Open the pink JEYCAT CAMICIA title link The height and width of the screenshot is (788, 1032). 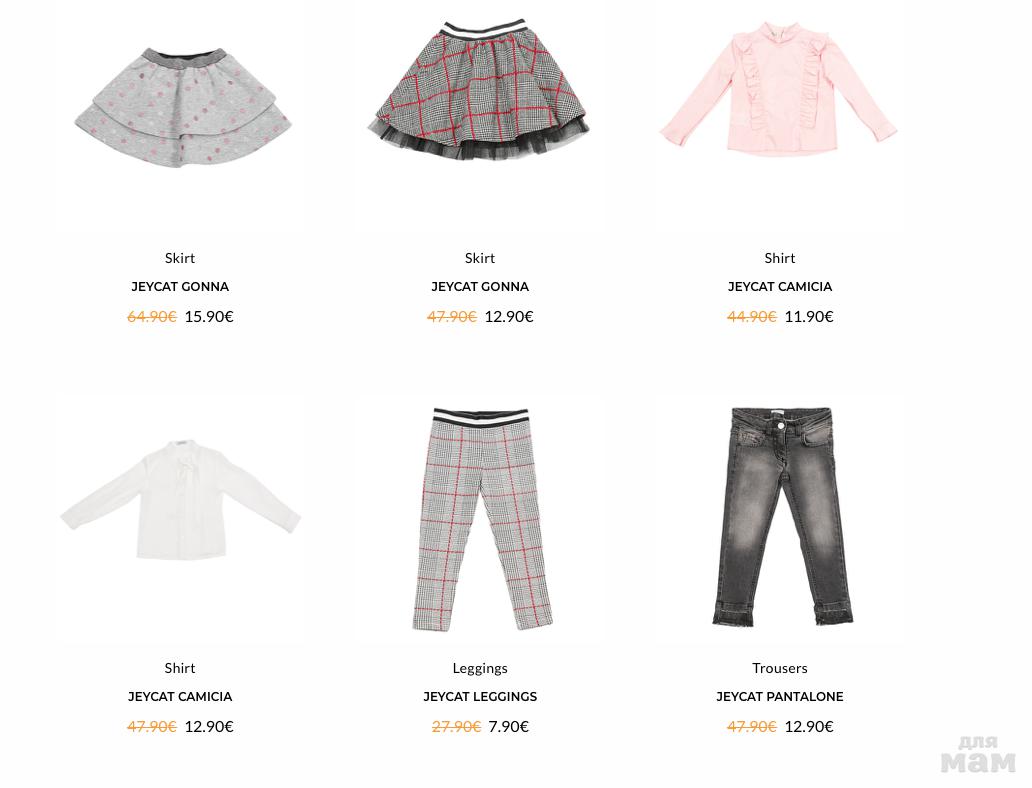coord(780,286)
